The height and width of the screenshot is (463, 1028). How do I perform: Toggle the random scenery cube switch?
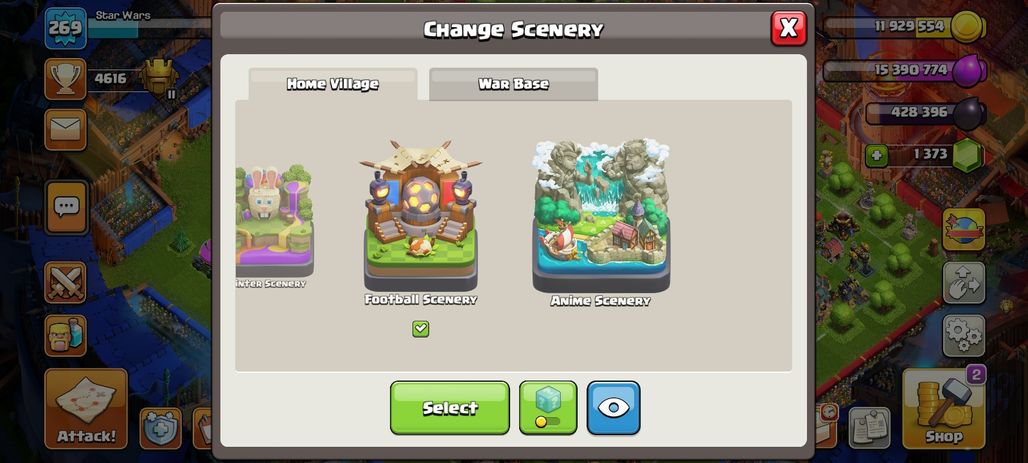point(548,408)
